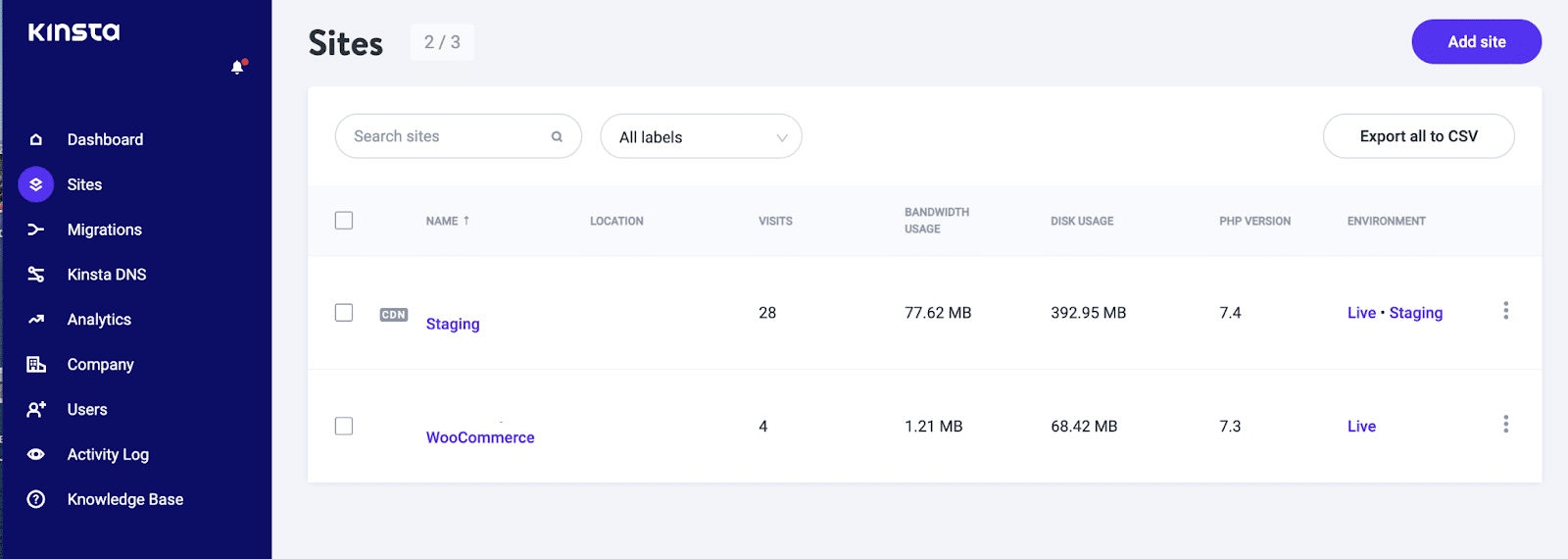Image resolution: width=1568 pixels, height=559 pixels.
Task: Open the All labels dropdown
Action: click(x=701, y=137)
